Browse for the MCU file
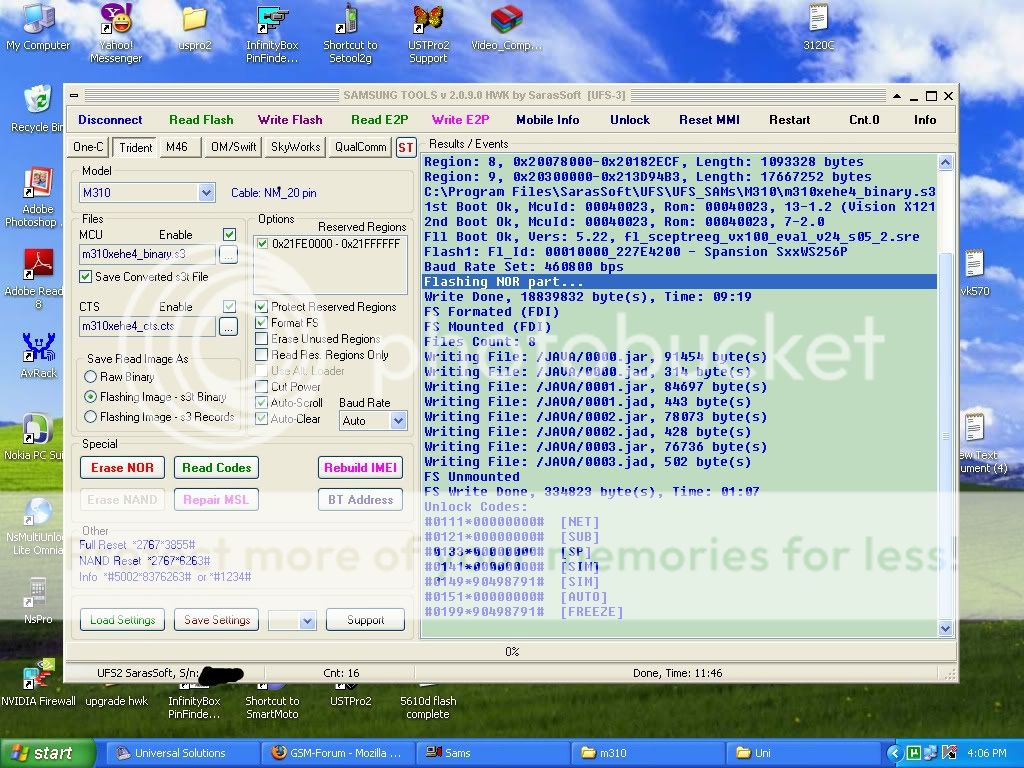 click(x=228, y=254)
